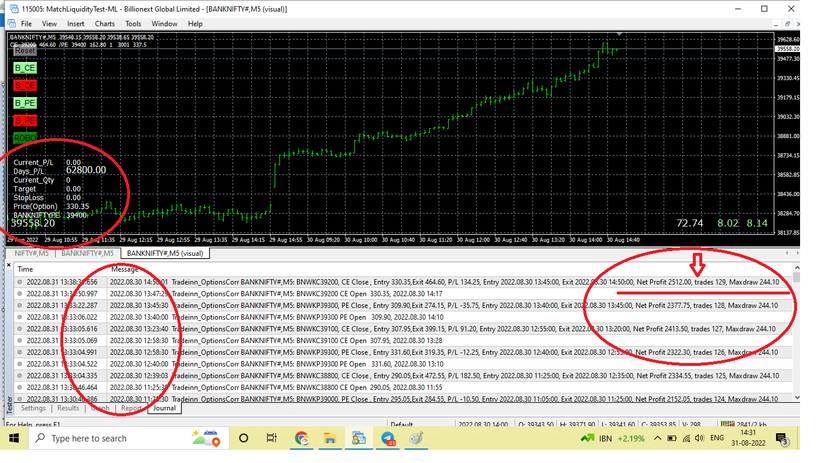Click the 39558.20 price label on chart
Viewport: 827px width, 463px height.
tap(33, 223)
